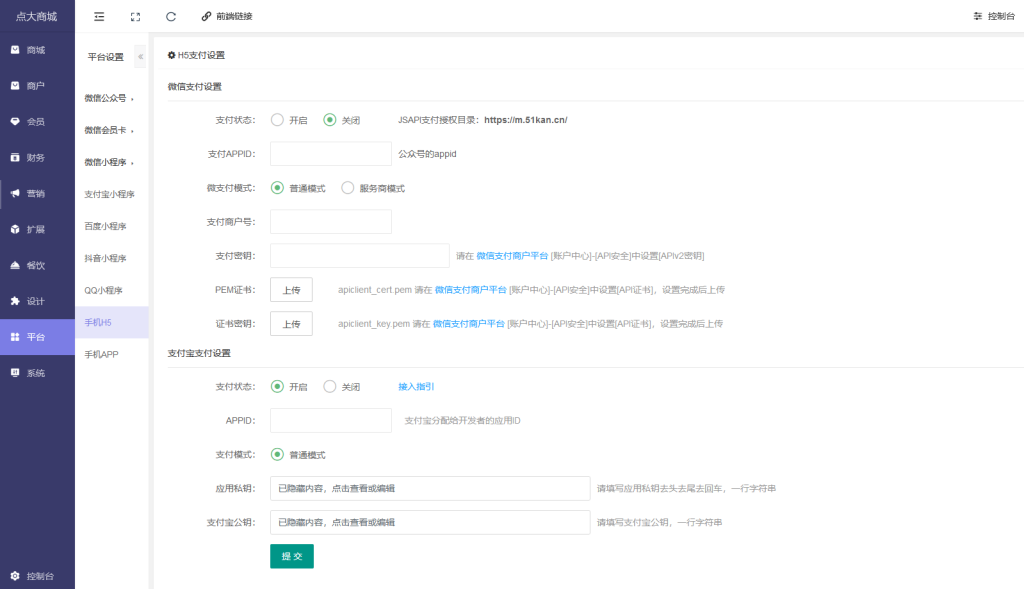Open 设计 section in left sidebar

(x=36, y=301)
